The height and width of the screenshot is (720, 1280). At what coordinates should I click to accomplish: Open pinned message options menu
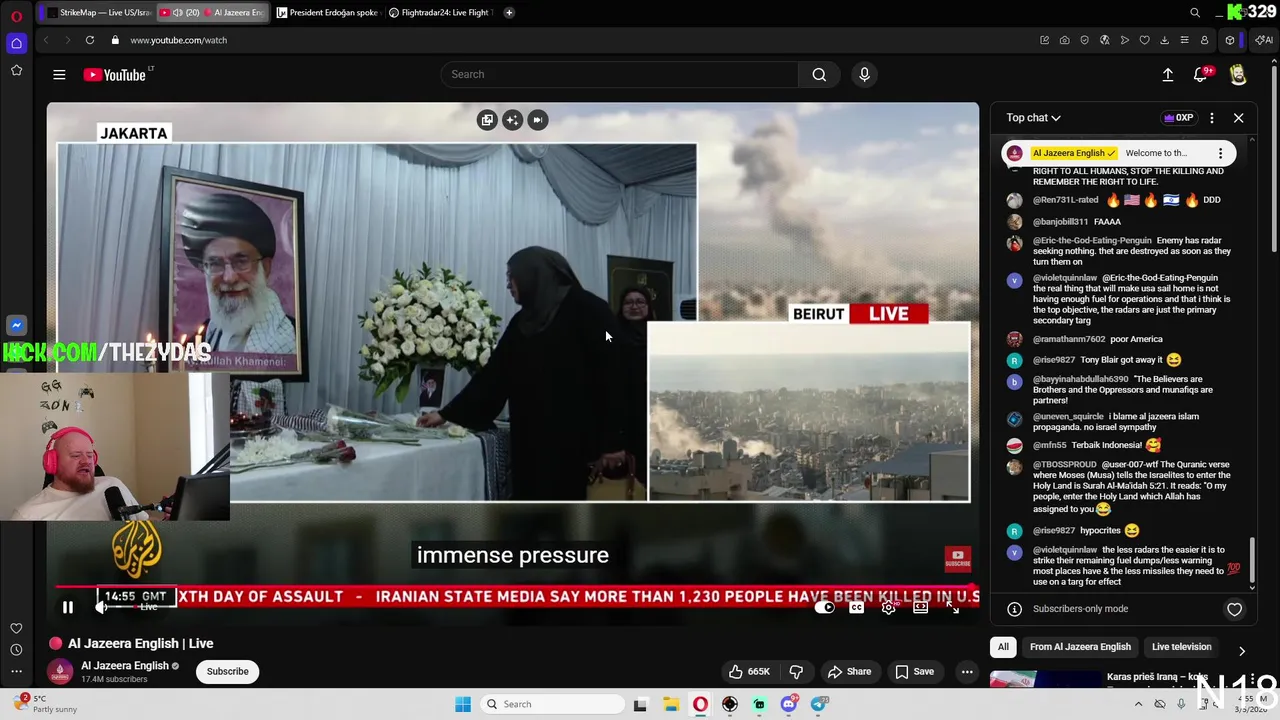[x=1220, y=153]
